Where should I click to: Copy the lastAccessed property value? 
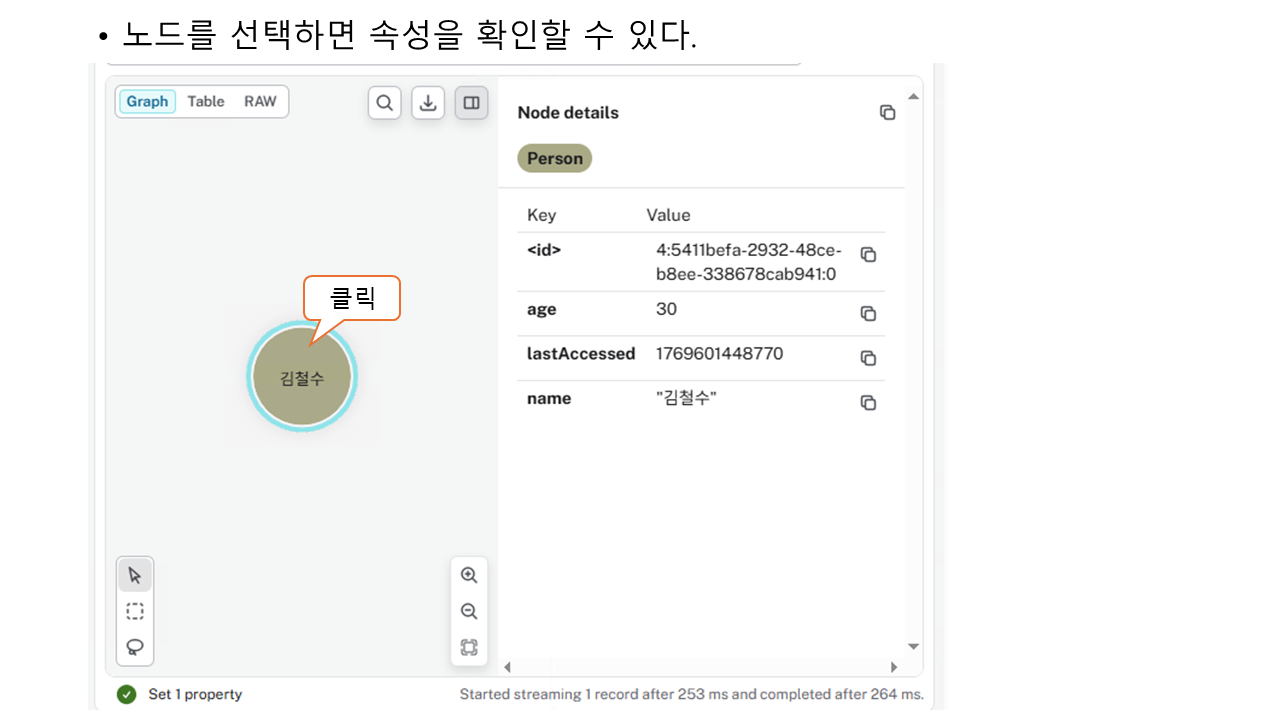868,358
